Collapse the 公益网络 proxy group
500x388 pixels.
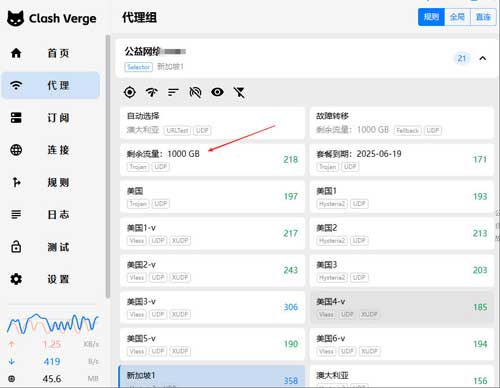click(x=483, y=58)
